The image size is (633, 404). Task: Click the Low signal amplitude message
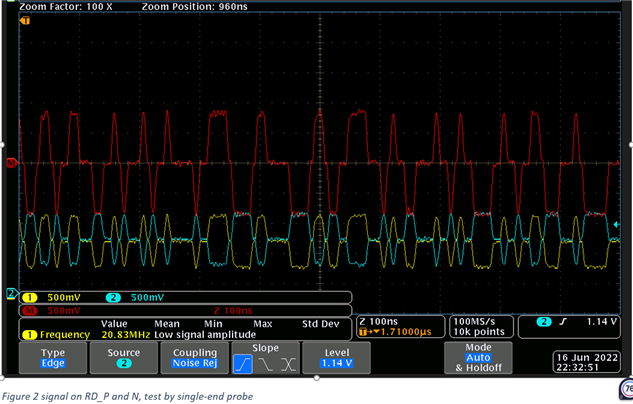pos(205,335)
